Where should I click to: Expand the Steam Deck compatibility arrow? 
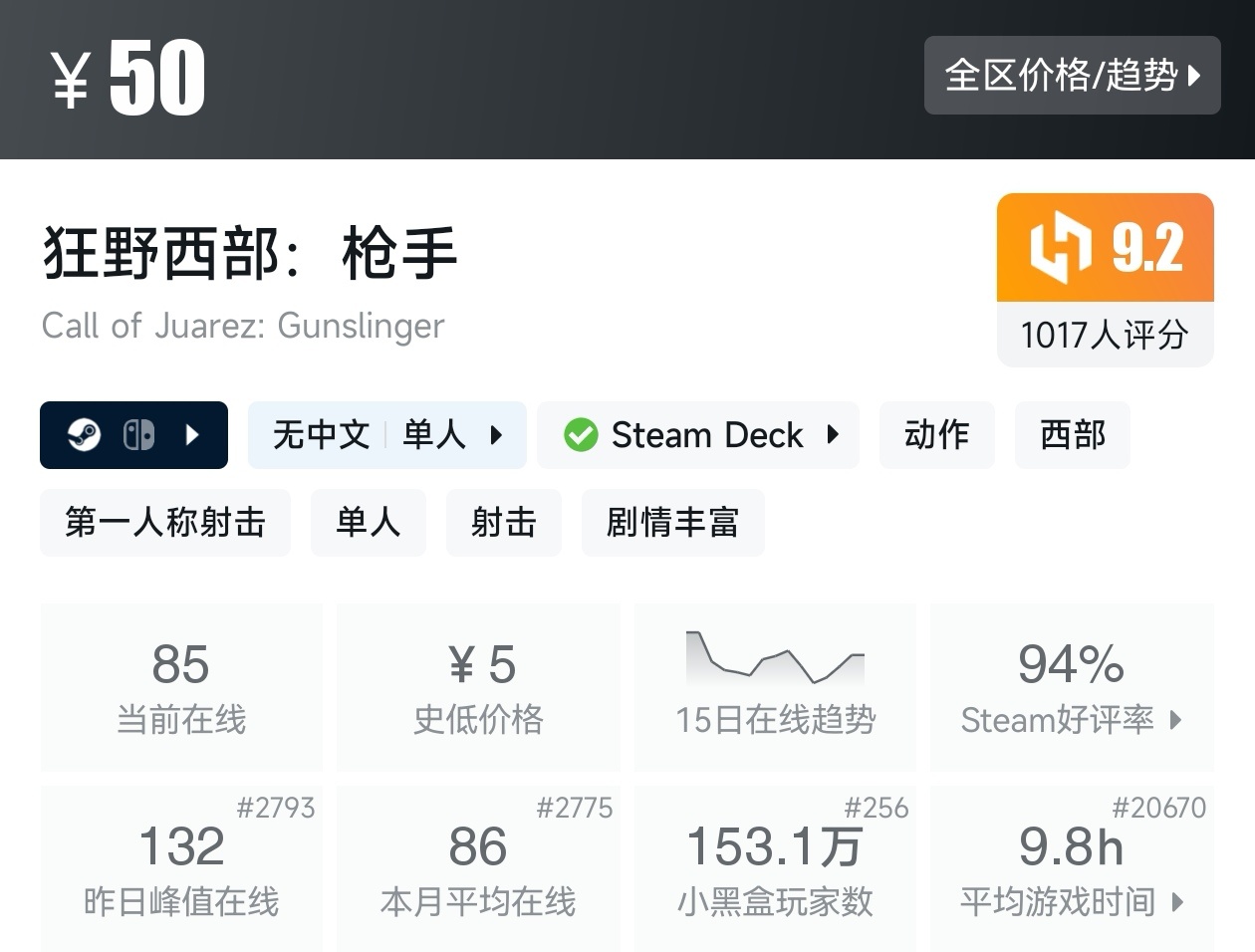[833, 435]
